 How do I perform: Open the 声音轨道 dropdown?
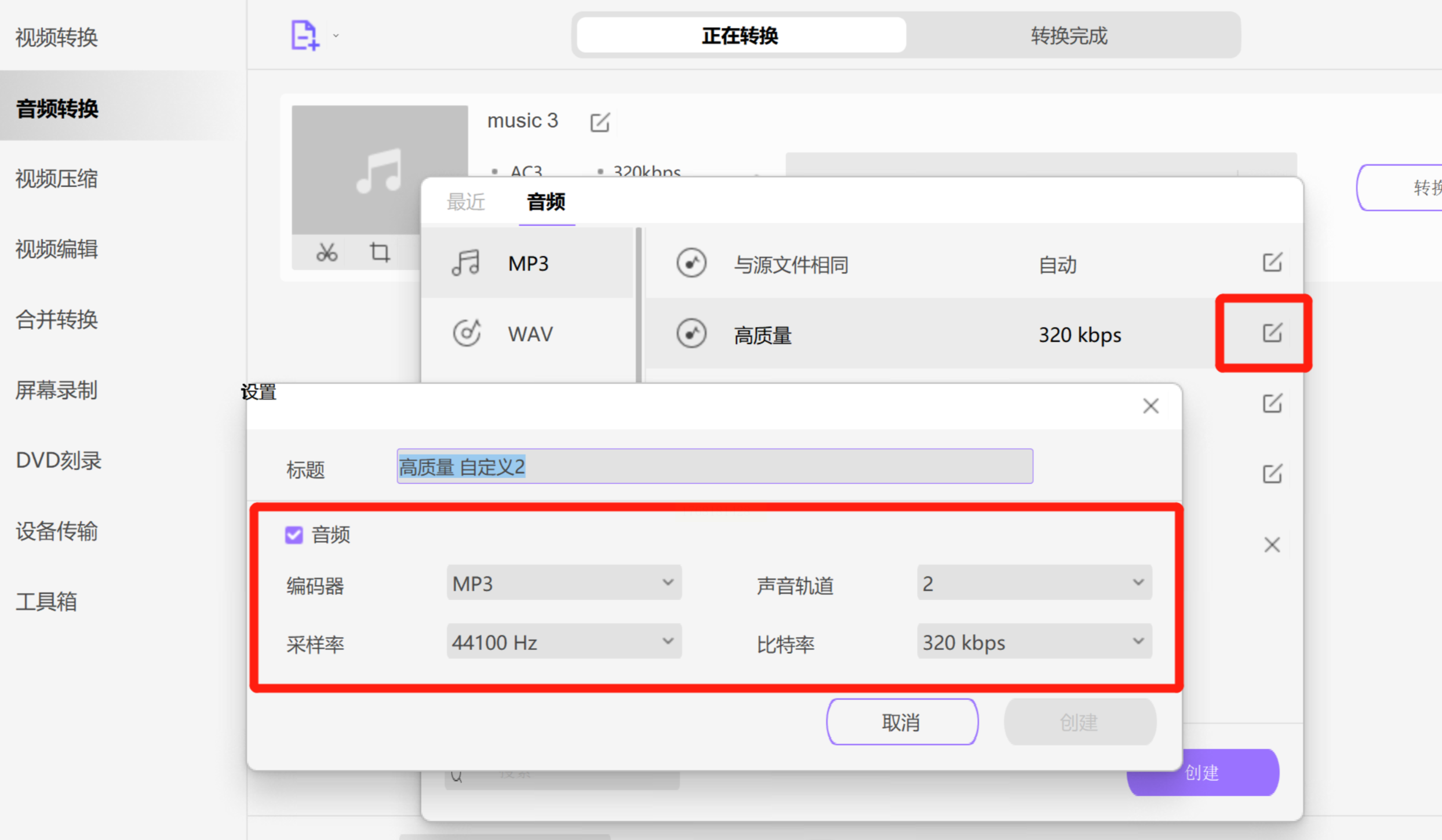coord(1034,583)
